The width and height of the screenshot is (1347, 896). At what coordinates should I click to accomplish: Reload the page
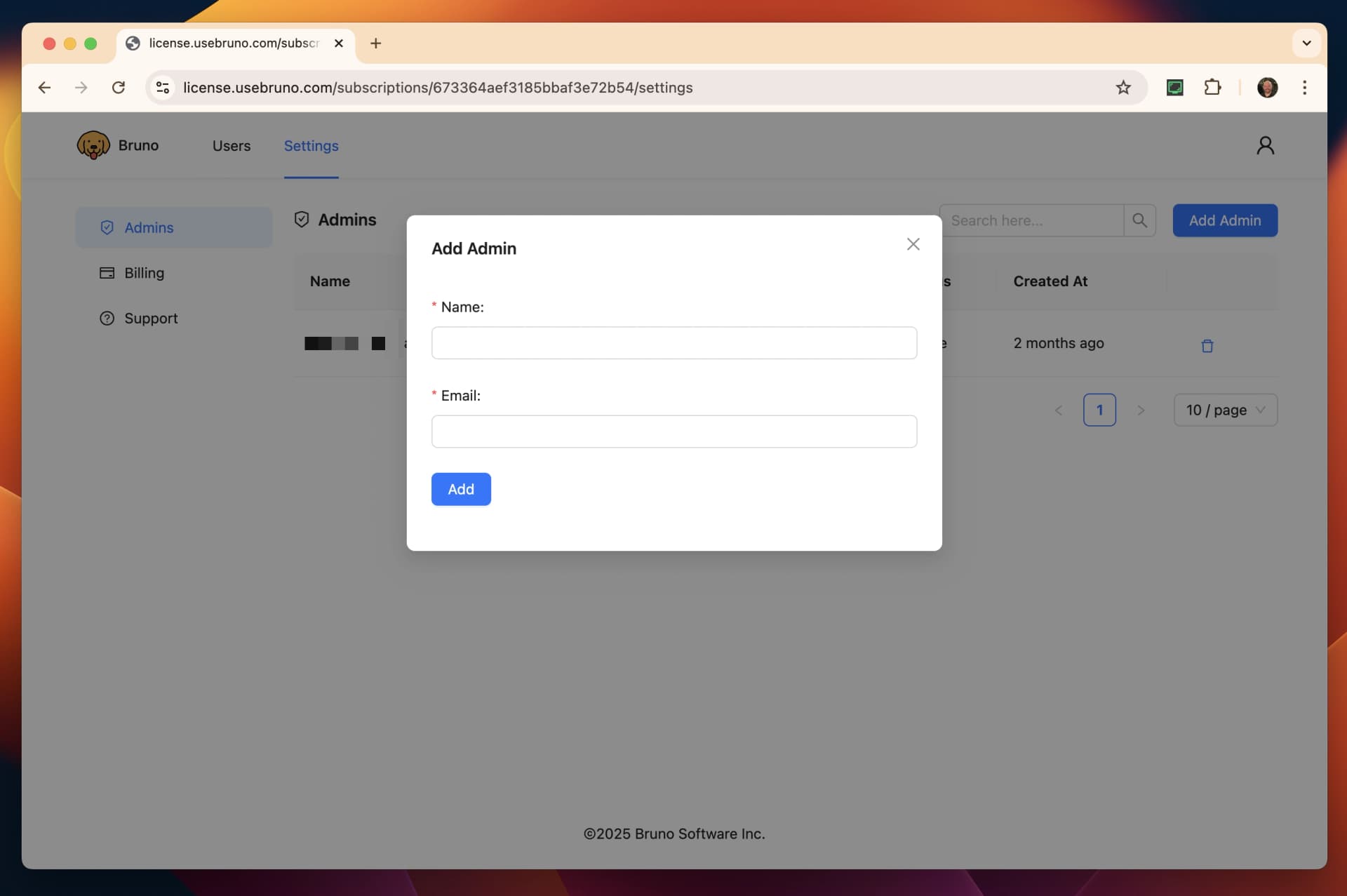tap(119, 88)
